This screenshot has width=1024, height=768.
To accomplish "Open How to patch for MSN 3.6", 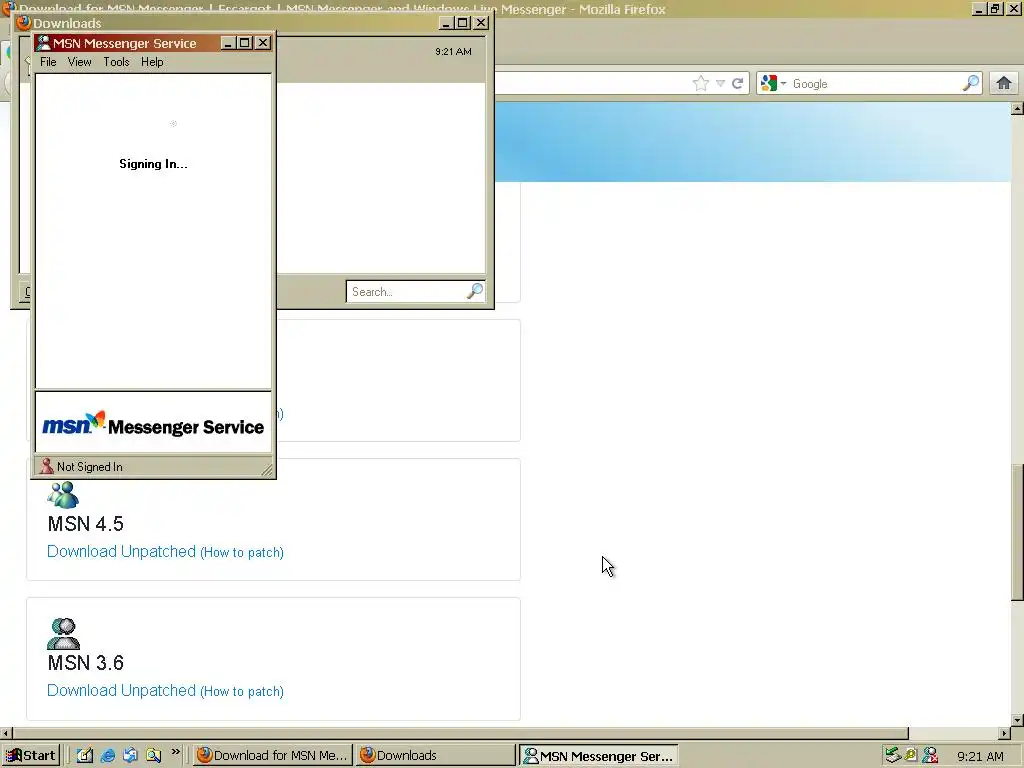I will pos(242,692).
